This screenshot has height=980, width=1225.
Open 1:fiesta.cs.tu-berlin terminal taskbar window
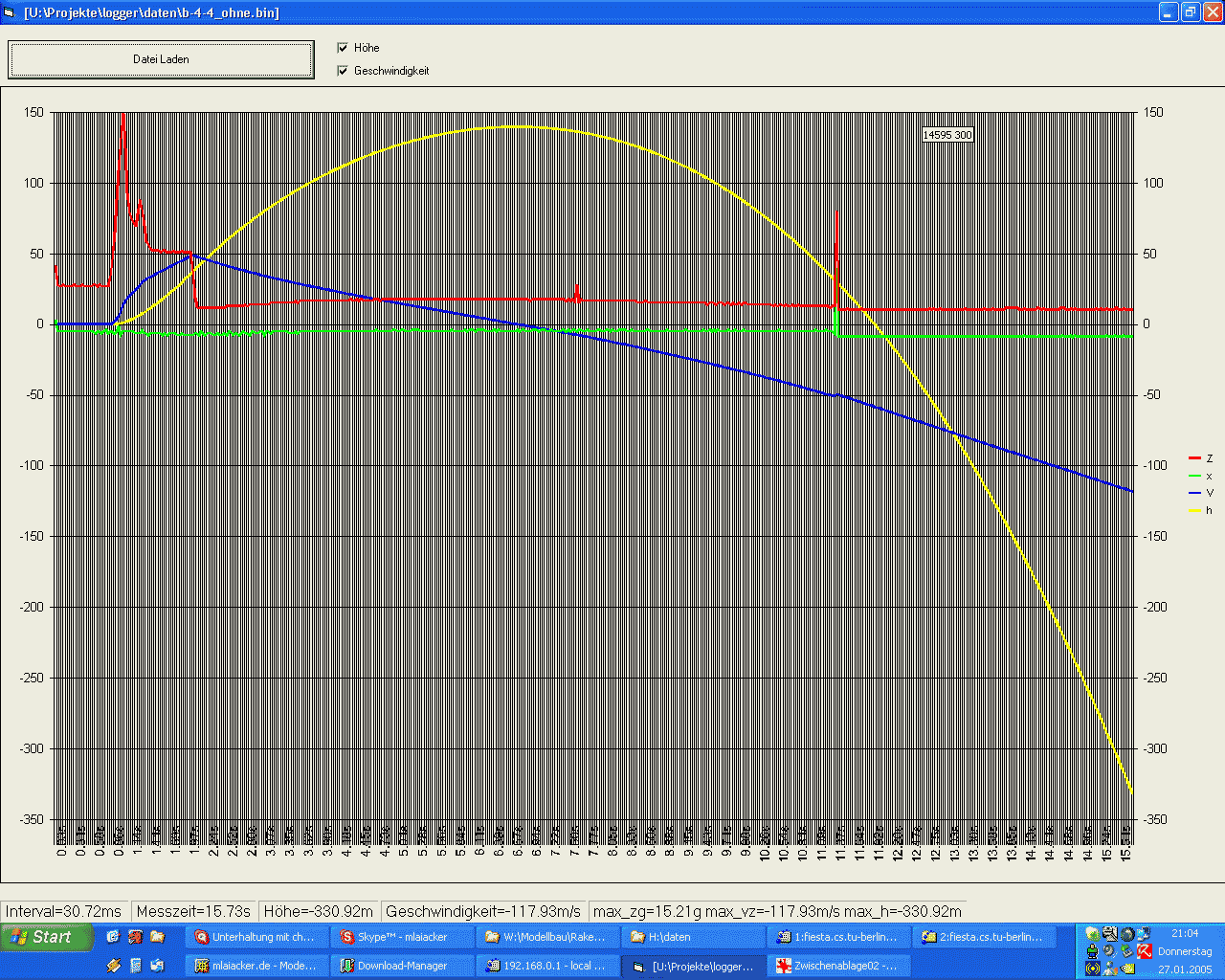[x=838, y=937]
